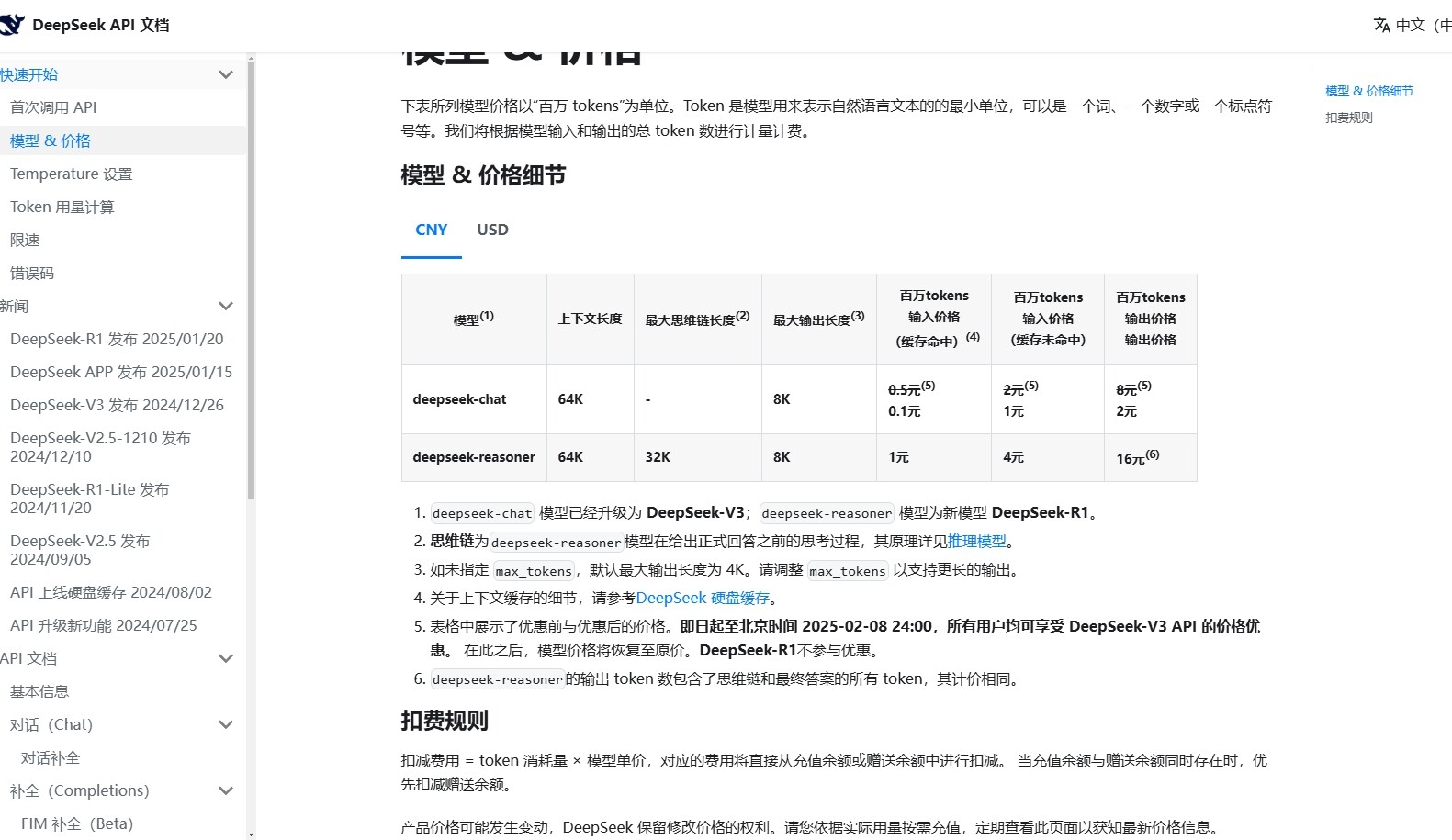Open FIM 补全（Beta） page
Image resolution: width=1452 pixels, height=840 pixels.
77,823
